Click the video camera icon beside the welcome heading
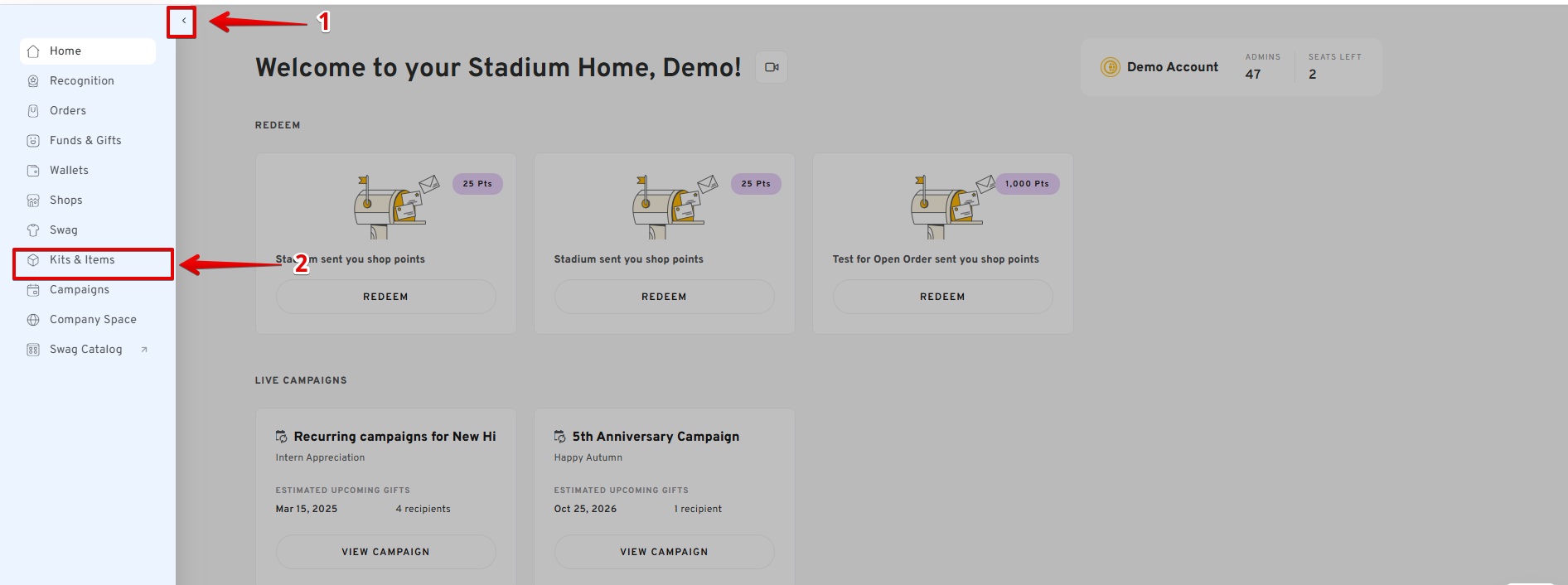Viewport: 1568px width, 585px height. (x=771, y=67)
